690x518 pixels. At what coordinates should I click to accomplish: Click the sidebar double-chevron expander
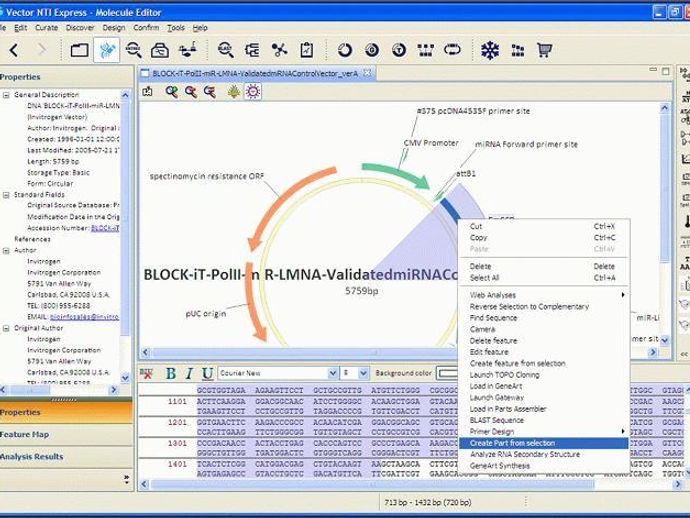click(126, 479)
